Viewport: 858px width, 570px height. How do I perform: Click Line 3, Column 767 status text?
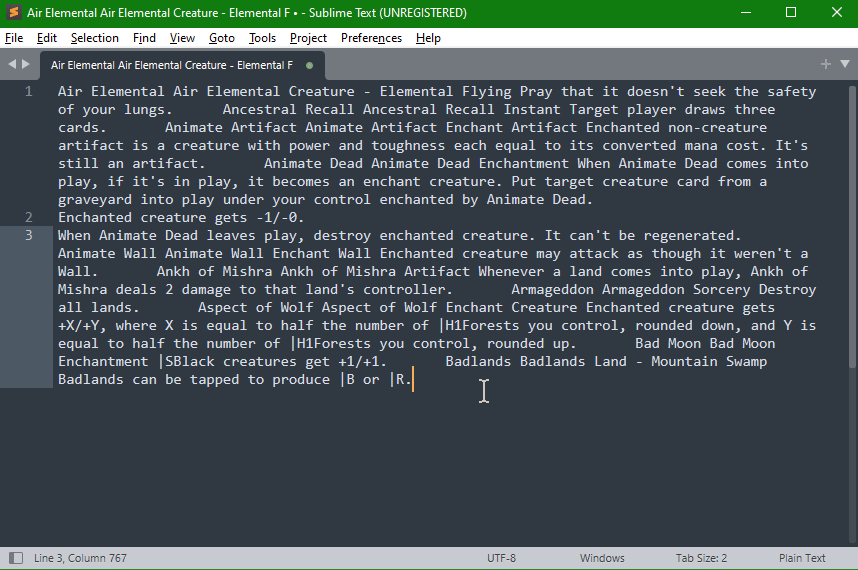click(x=80, y=558)
